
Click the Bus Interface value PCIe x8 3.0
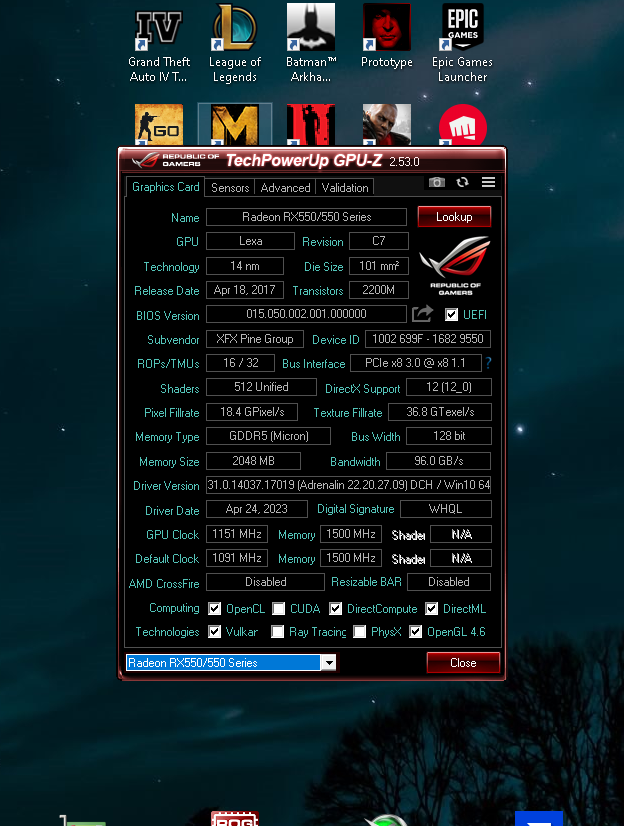click(x=416, y=363)
